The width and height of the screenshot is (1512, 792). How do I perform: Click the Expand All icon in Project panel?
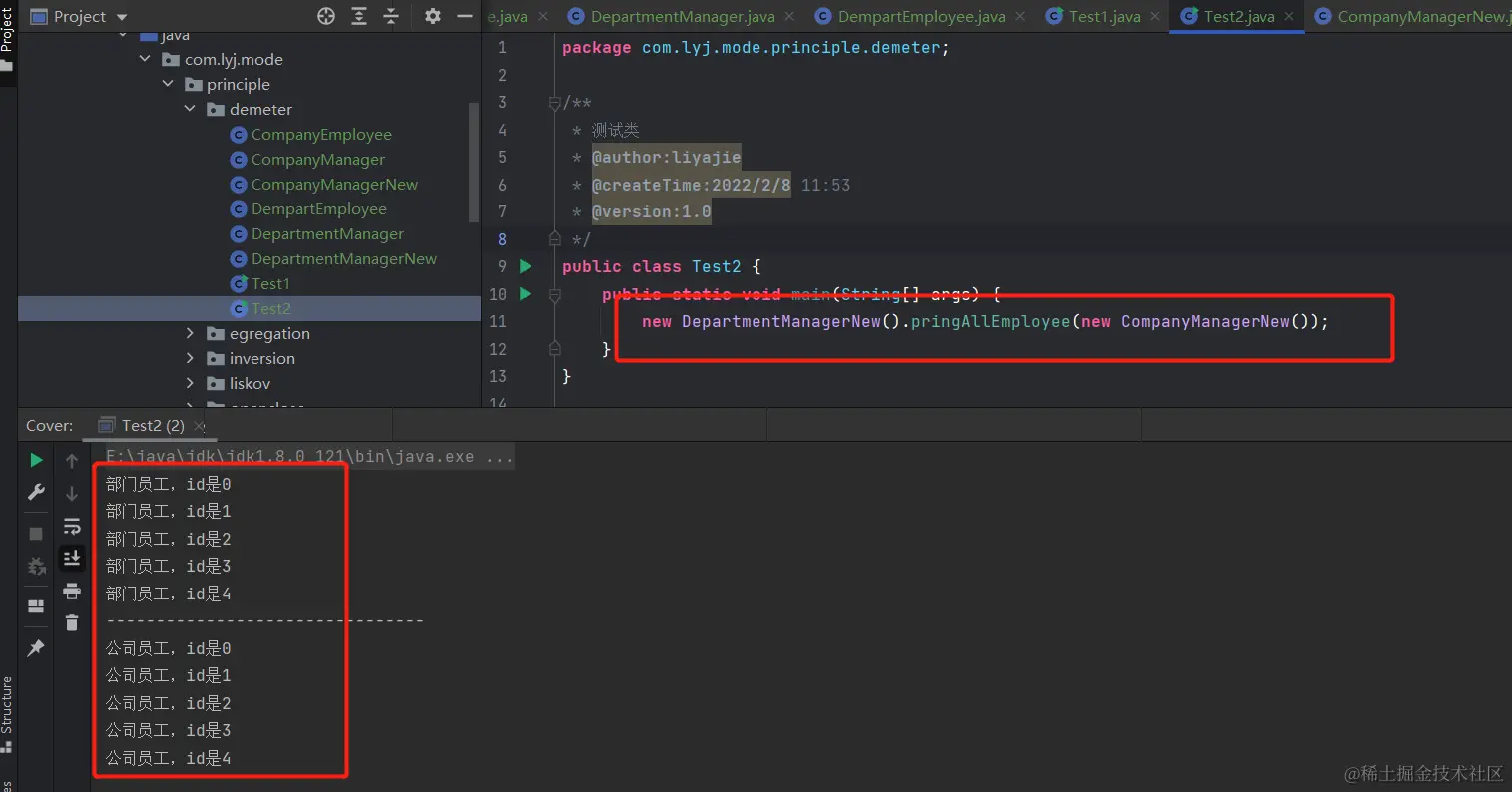pos(359,16)
